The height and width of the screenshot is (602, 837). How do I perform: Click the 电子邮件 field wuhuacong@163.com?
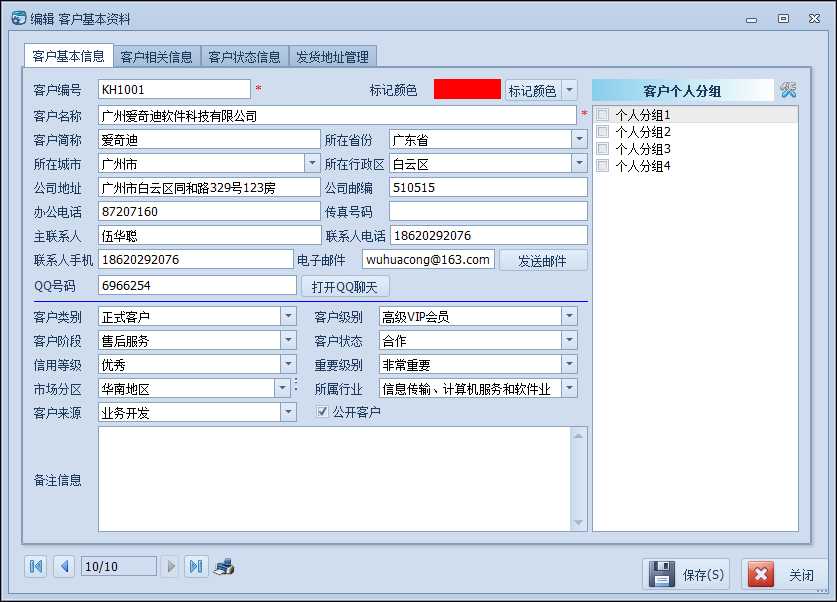click(429, 259)
